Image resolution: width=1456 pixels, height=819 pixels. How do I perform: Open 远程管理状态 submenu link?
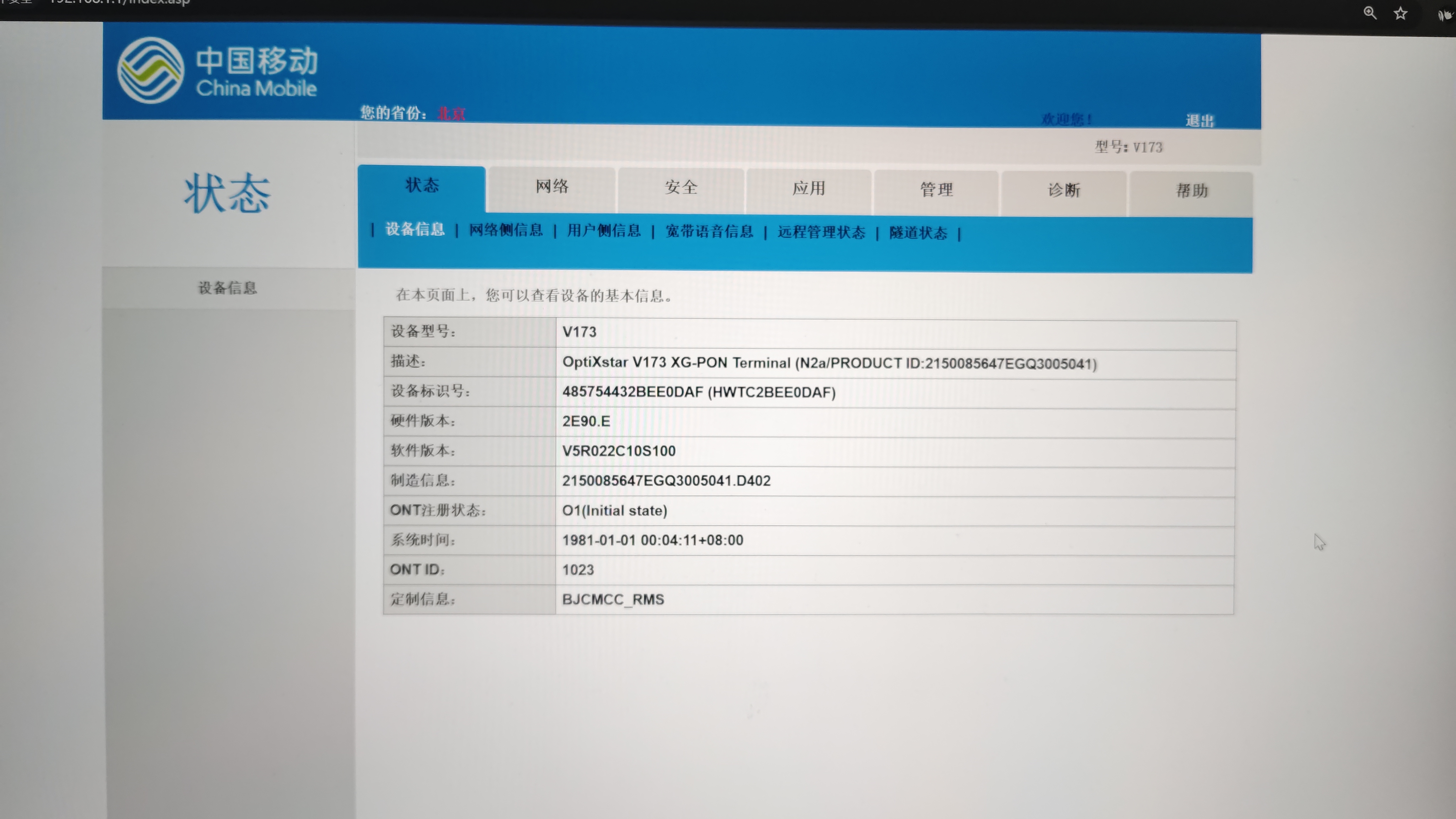click(821, 232)
